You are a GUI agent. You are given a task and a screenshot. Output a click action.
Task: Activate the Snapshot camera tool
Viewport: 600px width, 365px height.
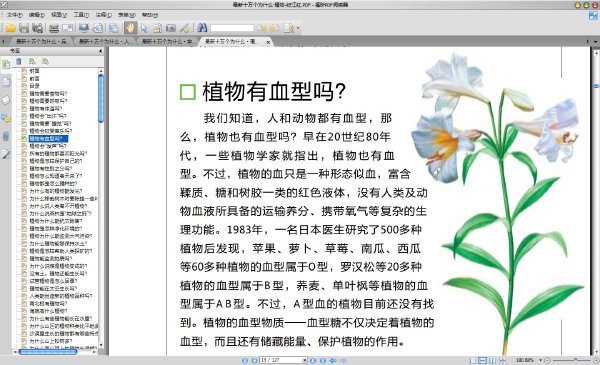tap(171, 28)
